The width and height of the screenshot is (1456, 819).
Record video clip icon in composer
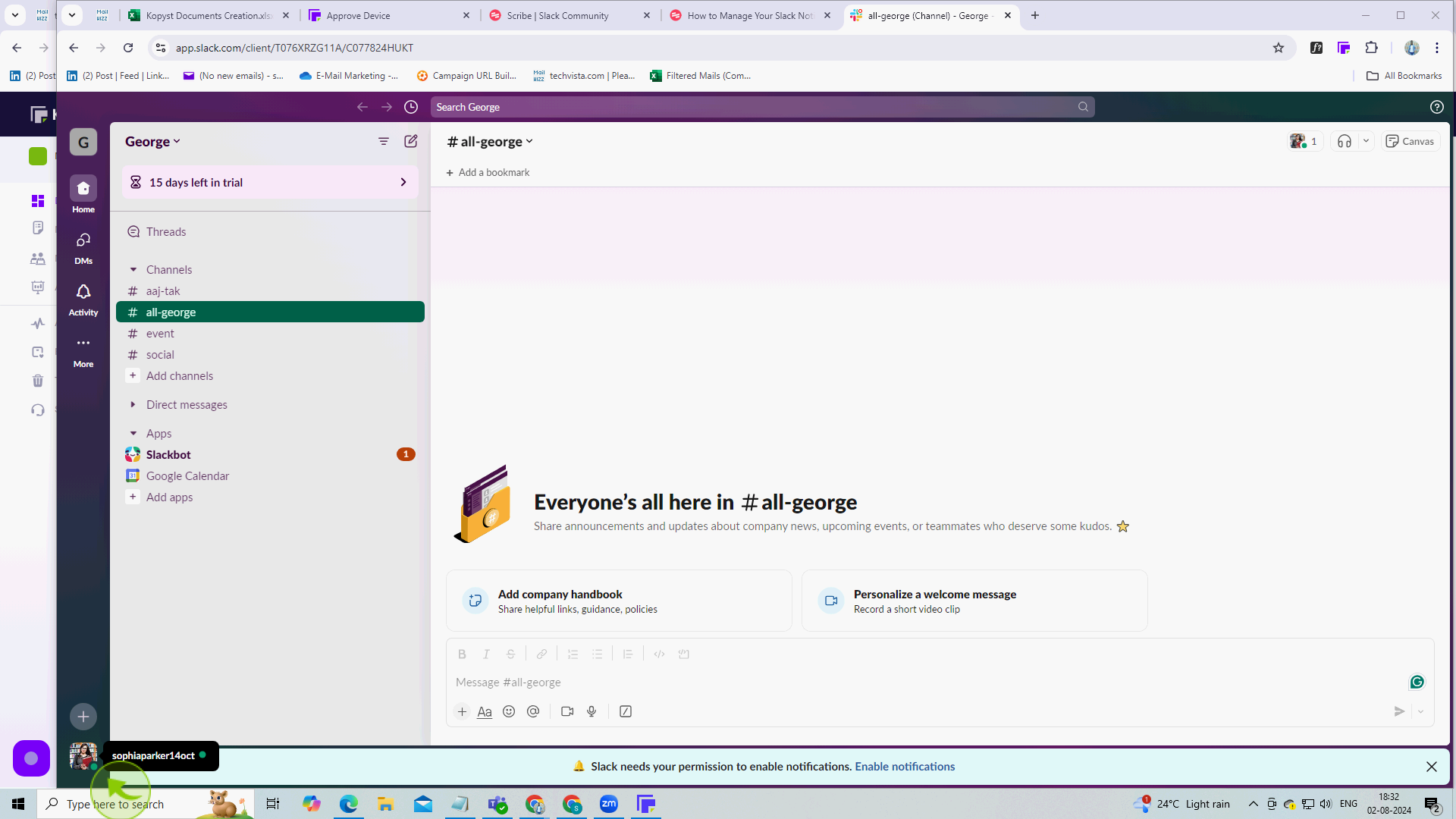(567, 711)
